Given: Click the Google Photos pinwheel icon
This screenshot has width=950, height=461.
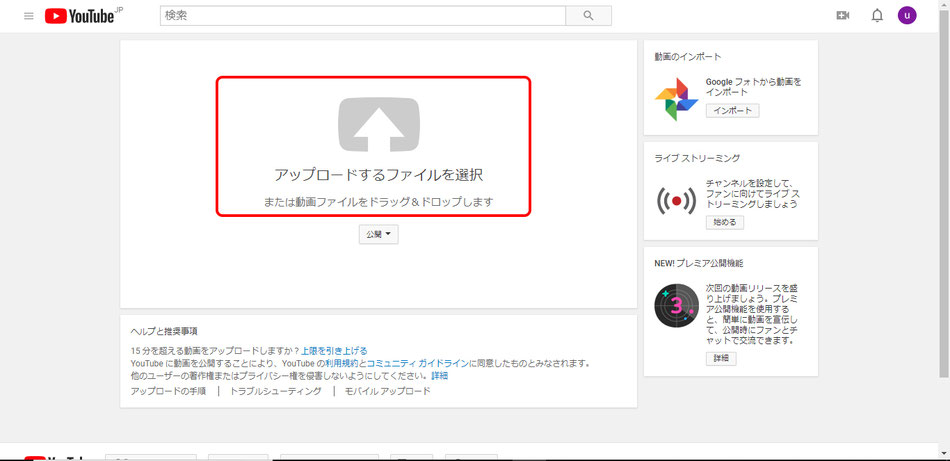Looking at the screenshot, I should [676, 99].
